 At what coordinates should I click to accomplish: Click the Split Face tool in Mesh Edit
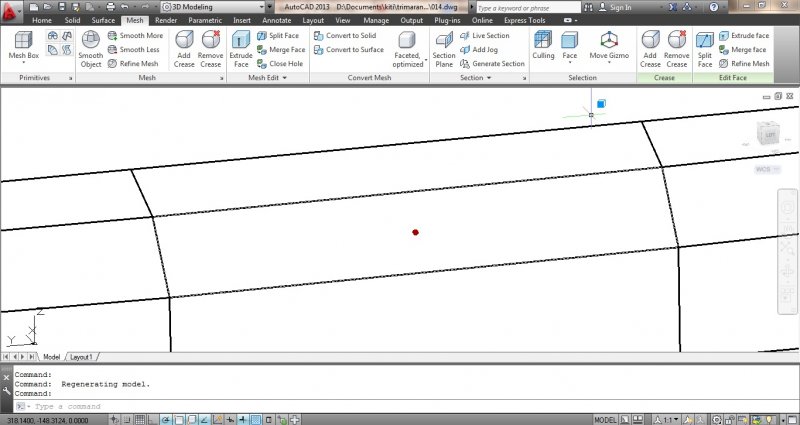(278, 36)
